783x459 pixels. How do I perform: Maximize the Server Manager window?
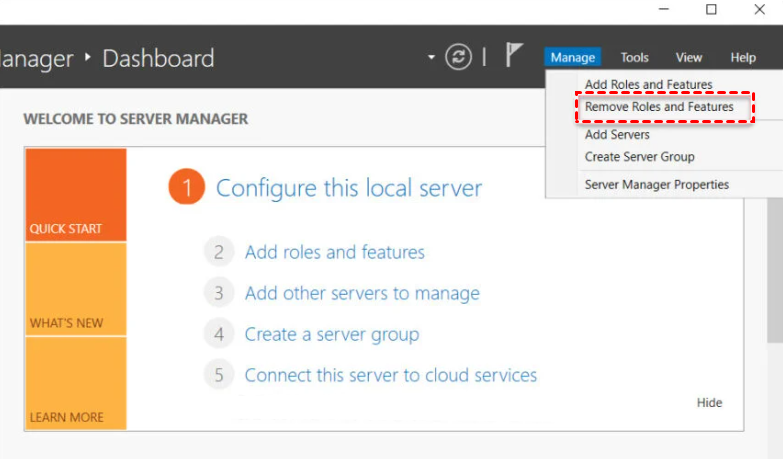(x=711, y=9)
